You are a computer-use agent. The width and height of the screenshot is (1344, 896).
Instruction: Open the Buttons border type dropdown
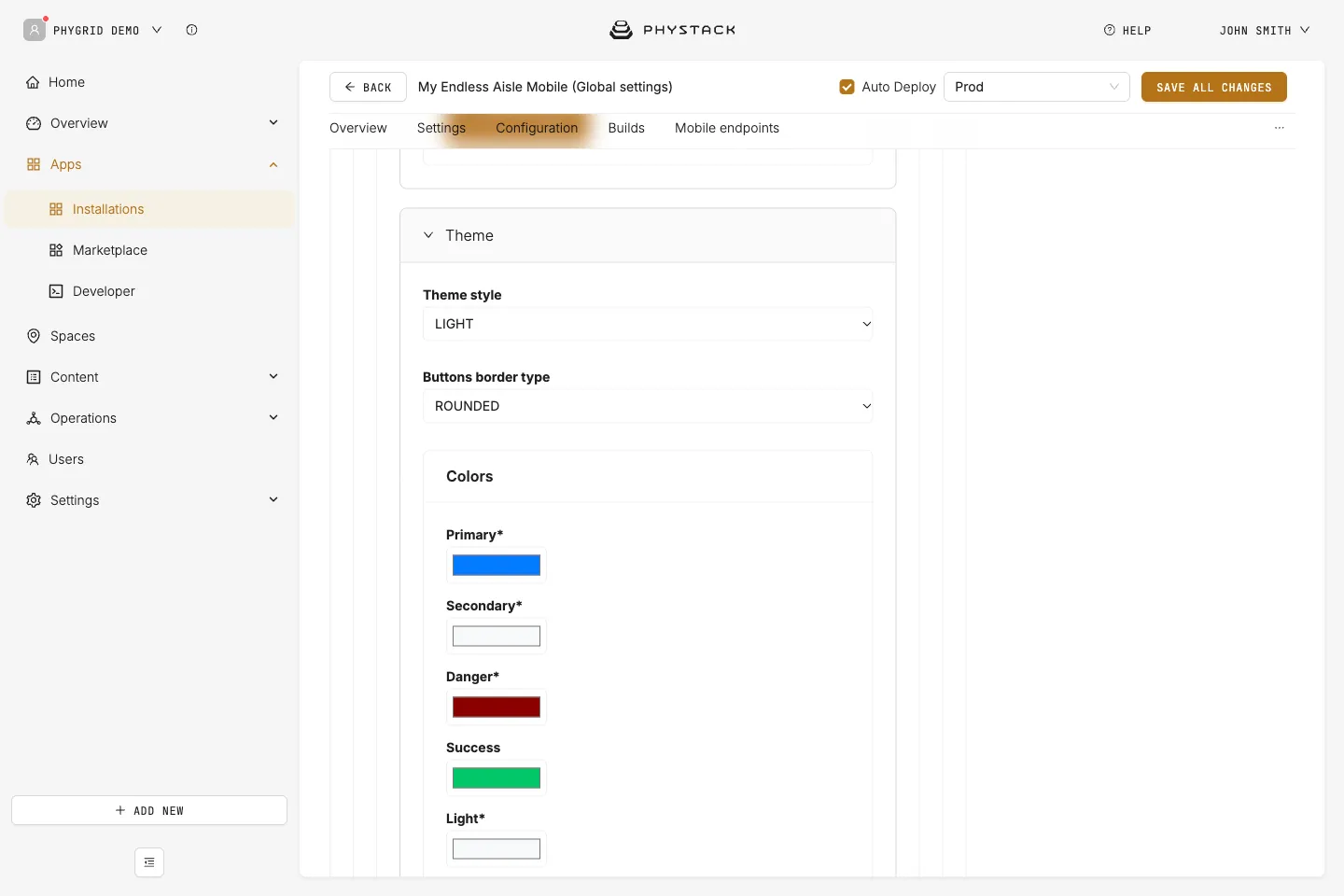point(648,406)
